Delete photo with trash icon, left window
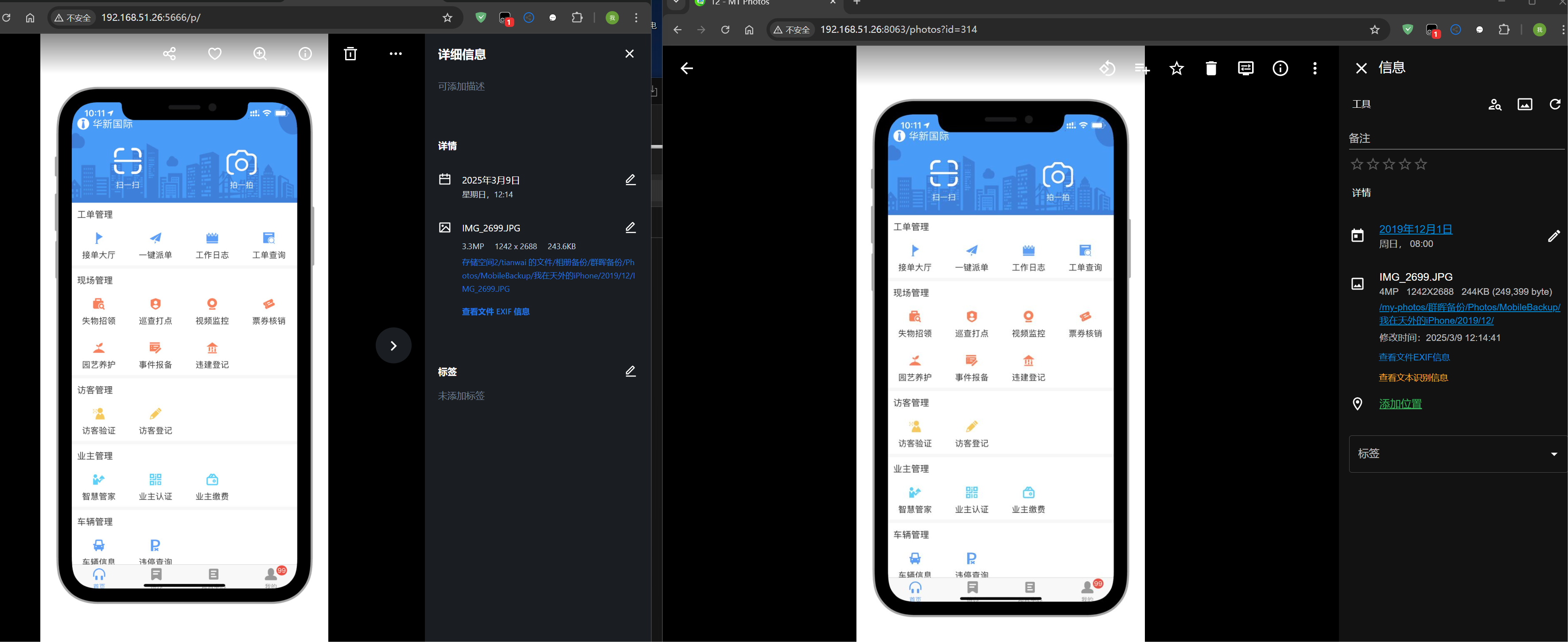Viewport: 1568px width, 642px height. [x=350, y=54]
